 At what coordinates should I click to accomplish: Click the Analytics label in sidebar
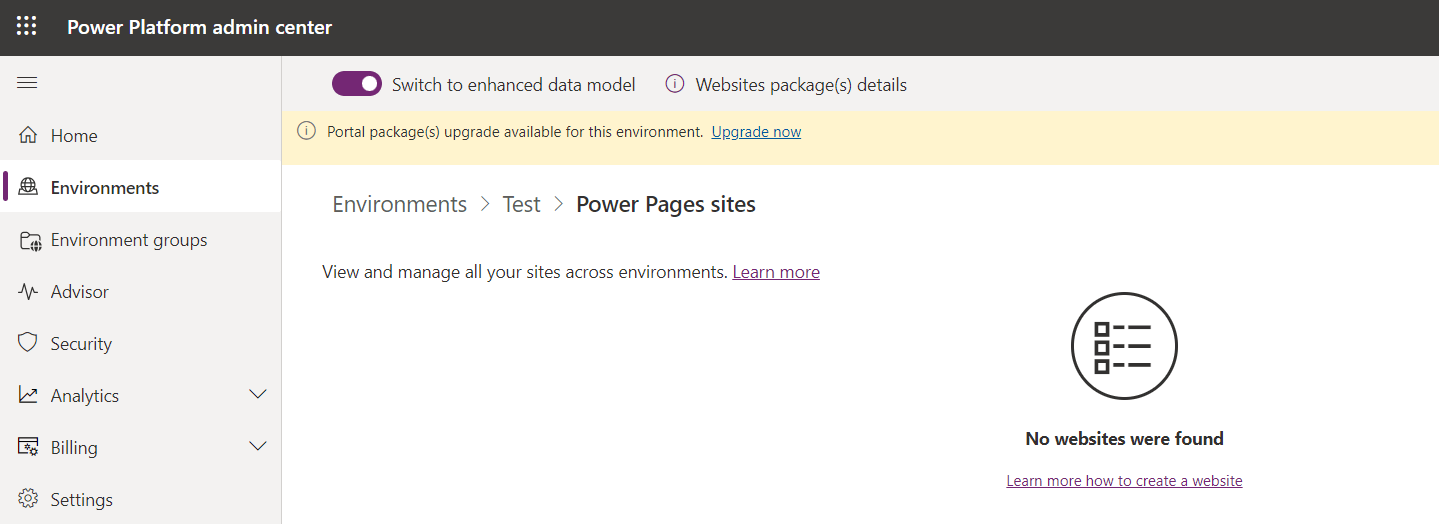tap(85, 396)
